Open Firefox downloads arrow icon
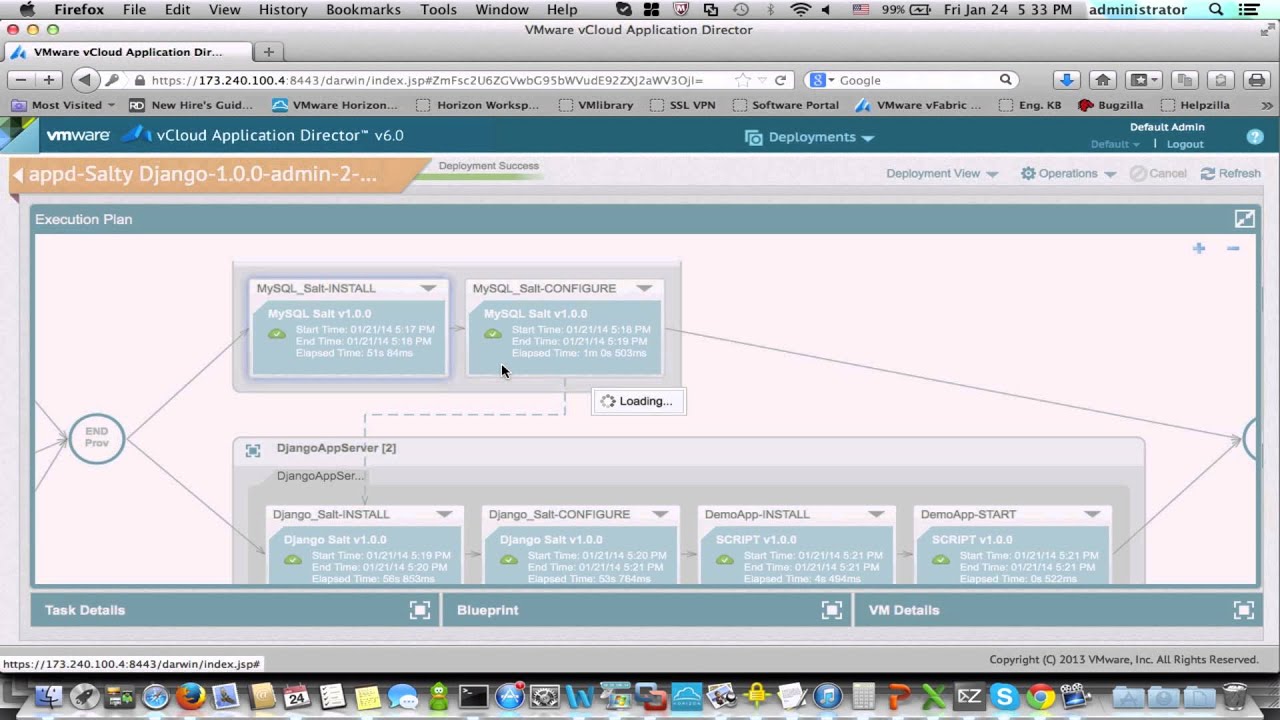 (1066, 80)
